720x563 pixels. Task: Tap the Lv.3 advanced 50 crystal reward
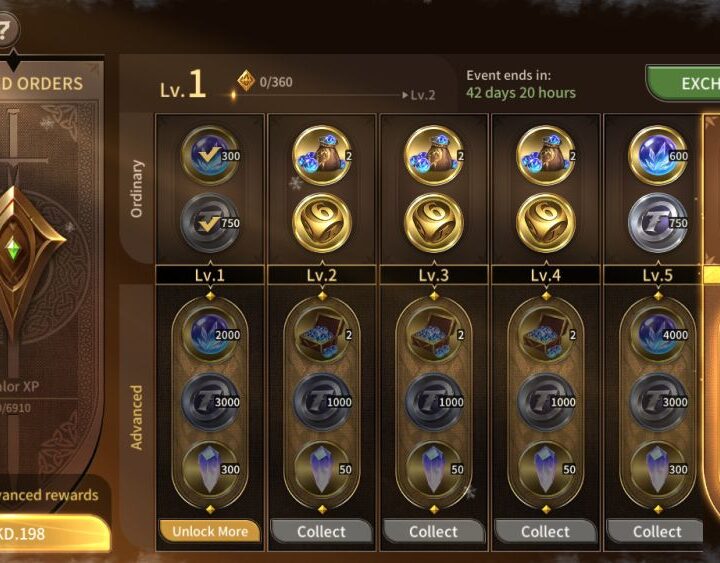pyautogui.click(x=434, y=469)
